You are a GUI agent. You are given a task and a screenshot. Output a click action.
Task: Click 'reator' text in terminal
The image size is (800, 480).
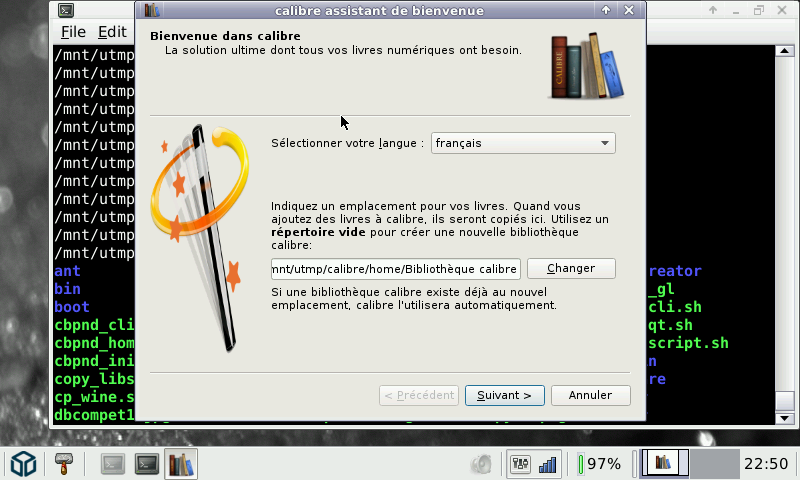pos(675,271)
